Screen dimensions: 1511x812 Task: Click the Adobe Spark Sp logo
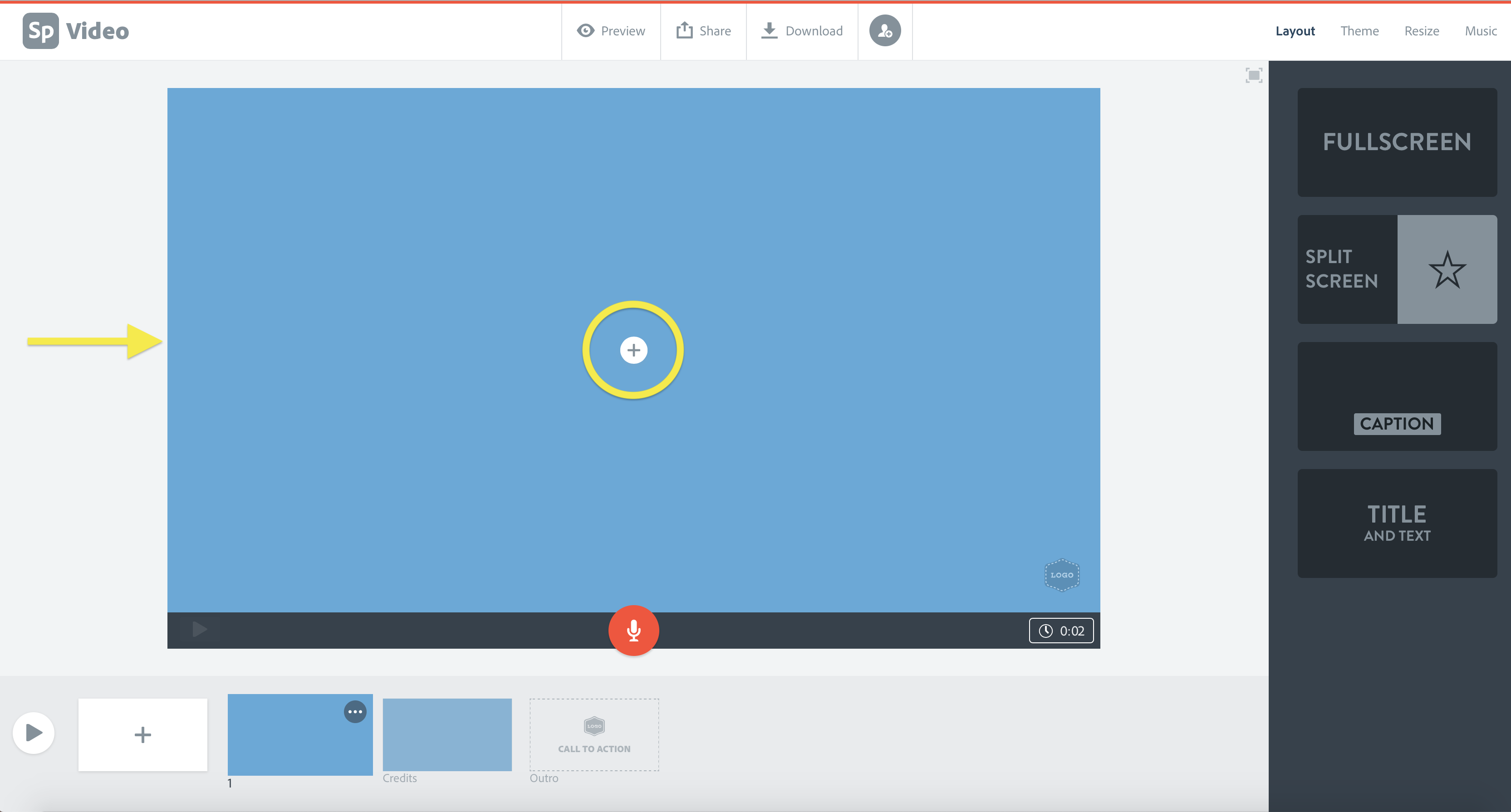point(40,31)
